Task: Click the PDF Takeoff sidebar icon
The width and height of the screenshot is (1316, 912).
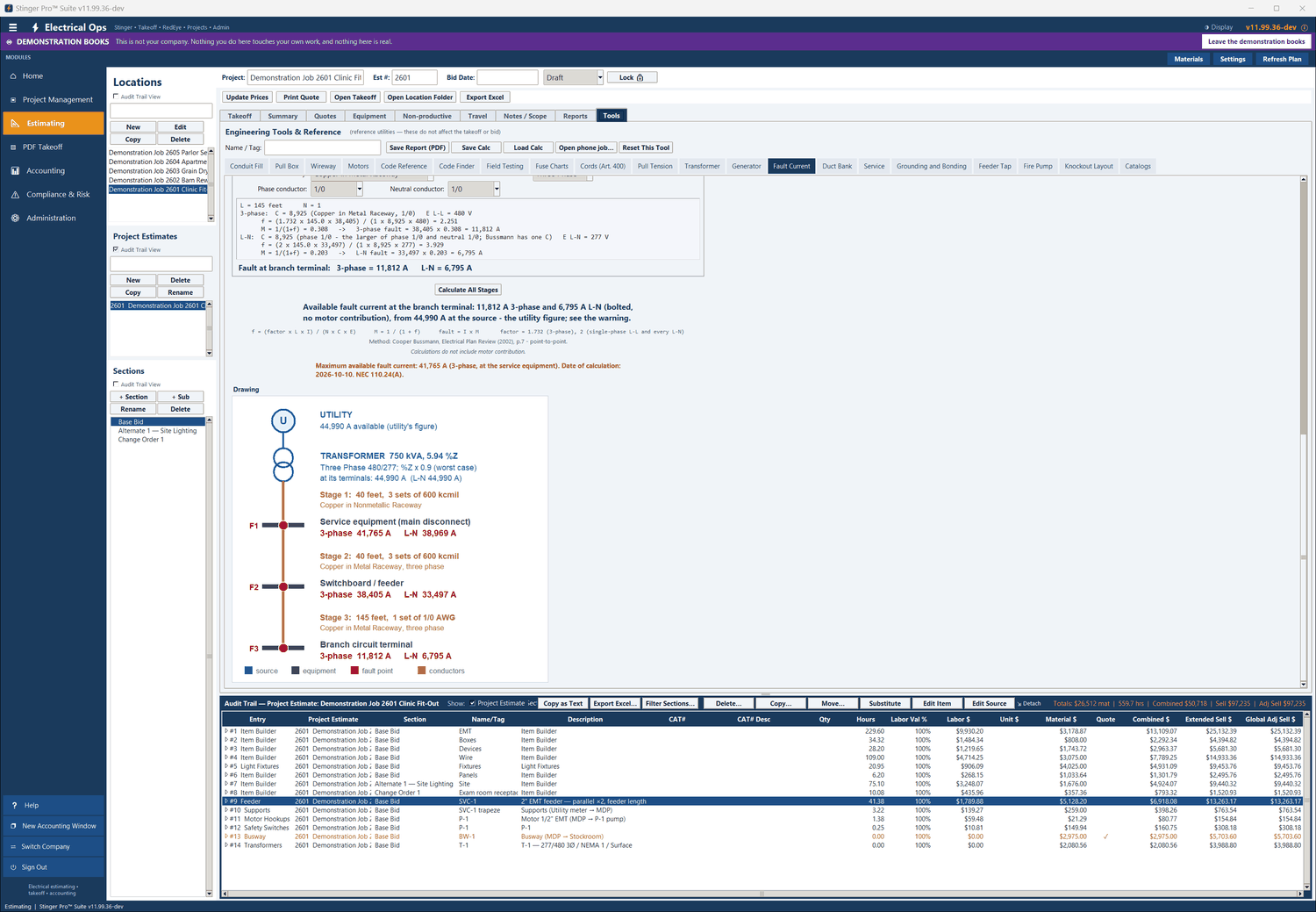Action: [x=14, y=147]
